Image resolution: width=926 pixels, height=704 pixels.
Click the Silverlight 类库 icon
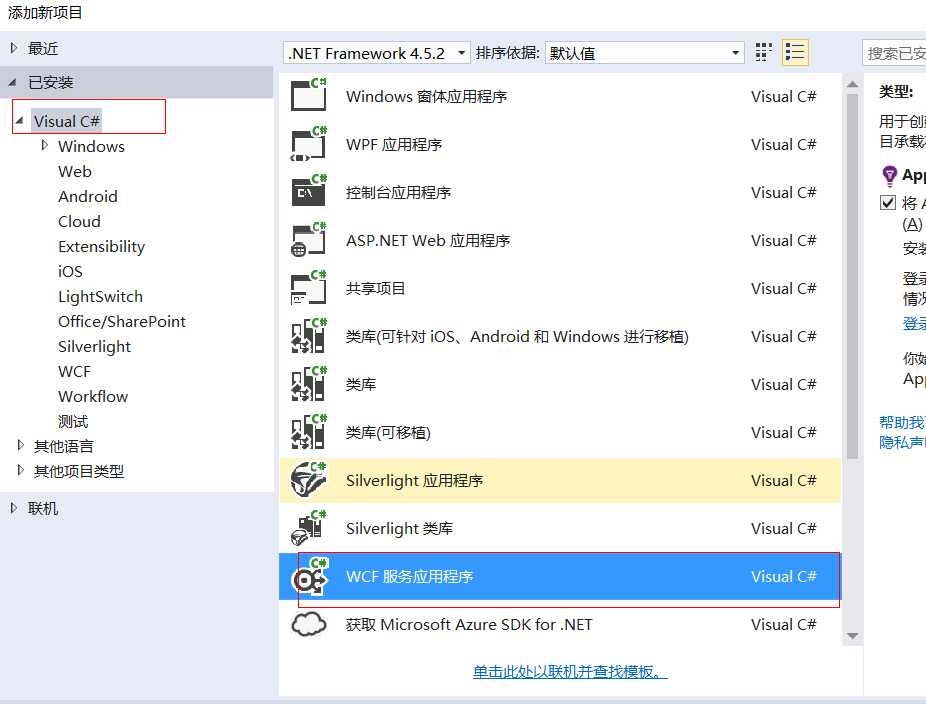click(308, 527)
